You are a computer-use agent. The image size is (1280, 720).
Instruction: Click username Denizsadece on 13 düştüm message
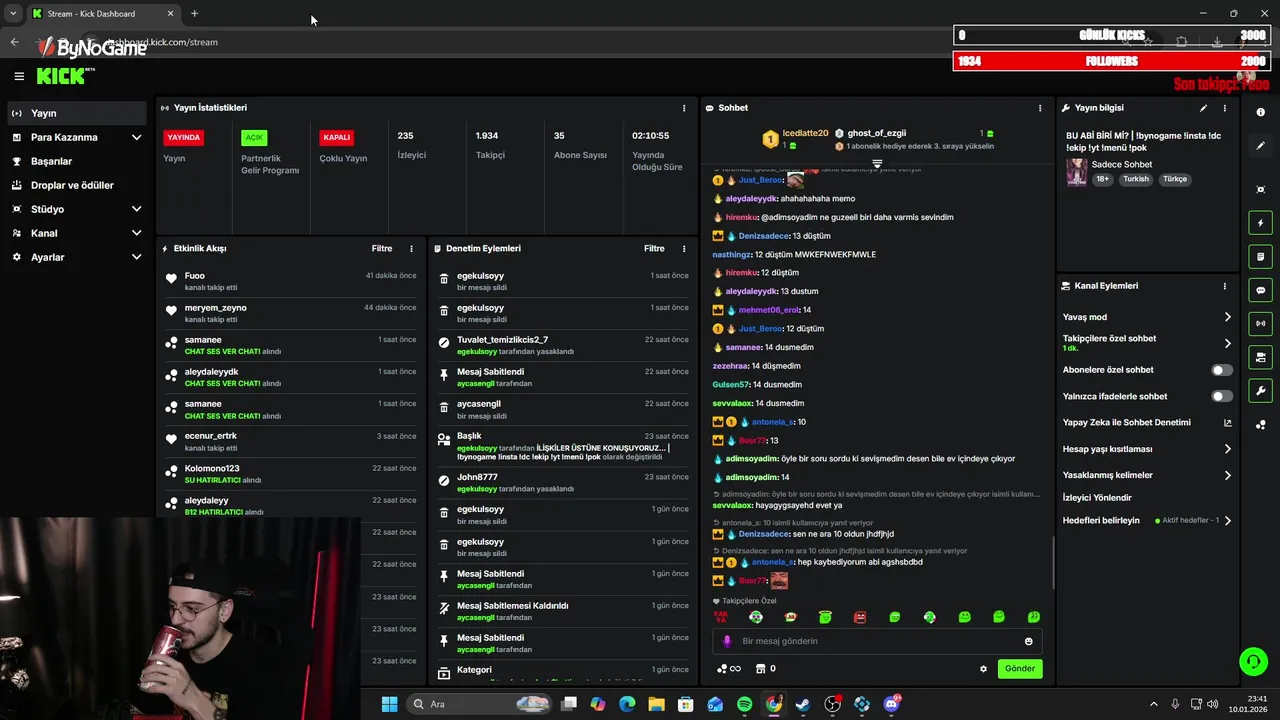[x=764, y=236]
